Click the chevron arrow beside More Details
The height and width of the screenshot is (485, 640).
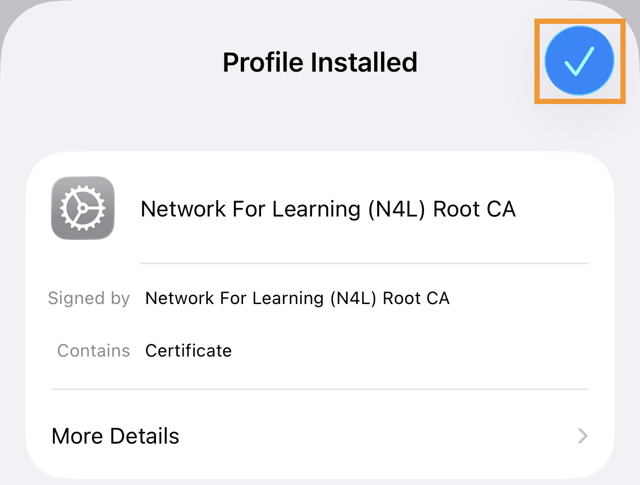coord(583,436)
